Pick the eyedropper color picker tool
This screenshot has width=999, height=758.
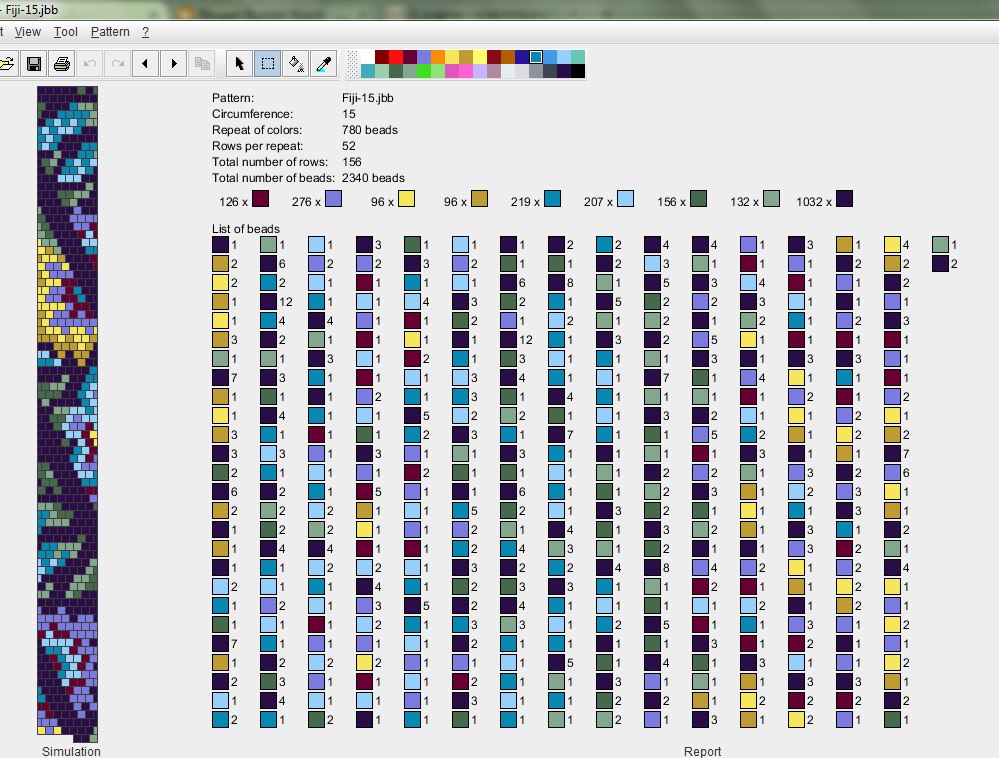324,64
